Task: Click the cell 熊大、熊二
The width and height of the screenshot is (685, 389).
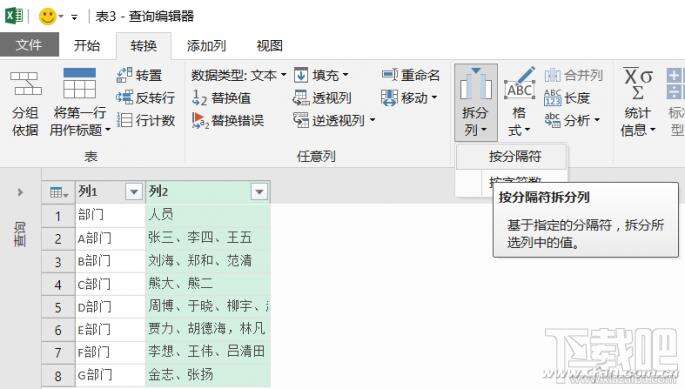Action: (x=208, y=284)
